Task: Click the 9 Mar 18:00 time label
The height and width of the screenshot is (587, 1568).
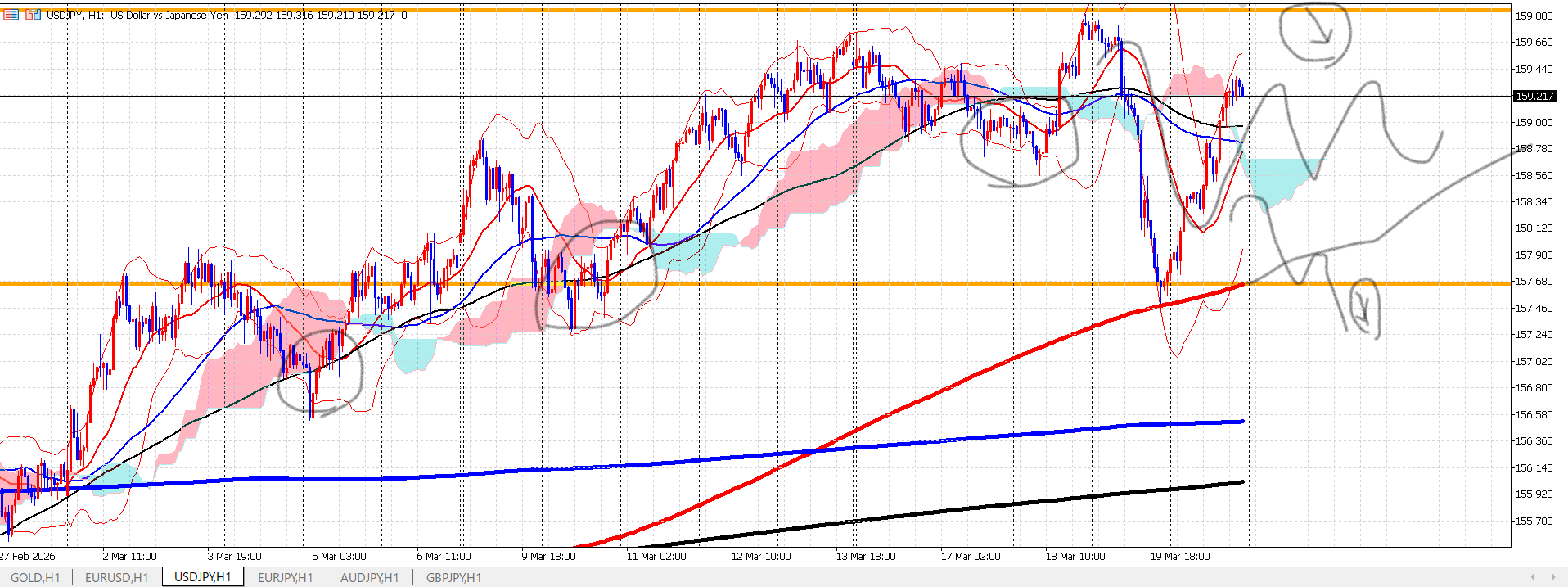Action: [548, 556]
